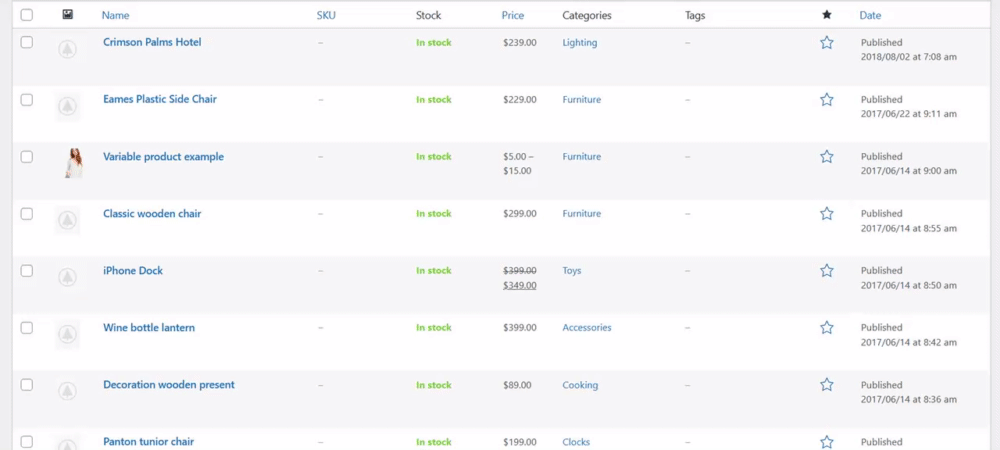Open the Toys category link
The height and width of the screenshot is (450, 1000).
(572, 271)
